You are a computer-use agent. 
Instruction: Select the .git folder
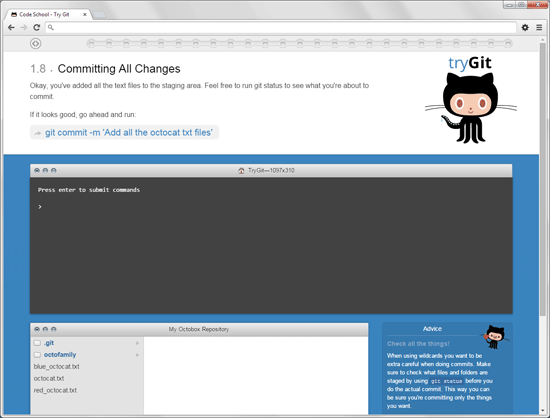49,343
